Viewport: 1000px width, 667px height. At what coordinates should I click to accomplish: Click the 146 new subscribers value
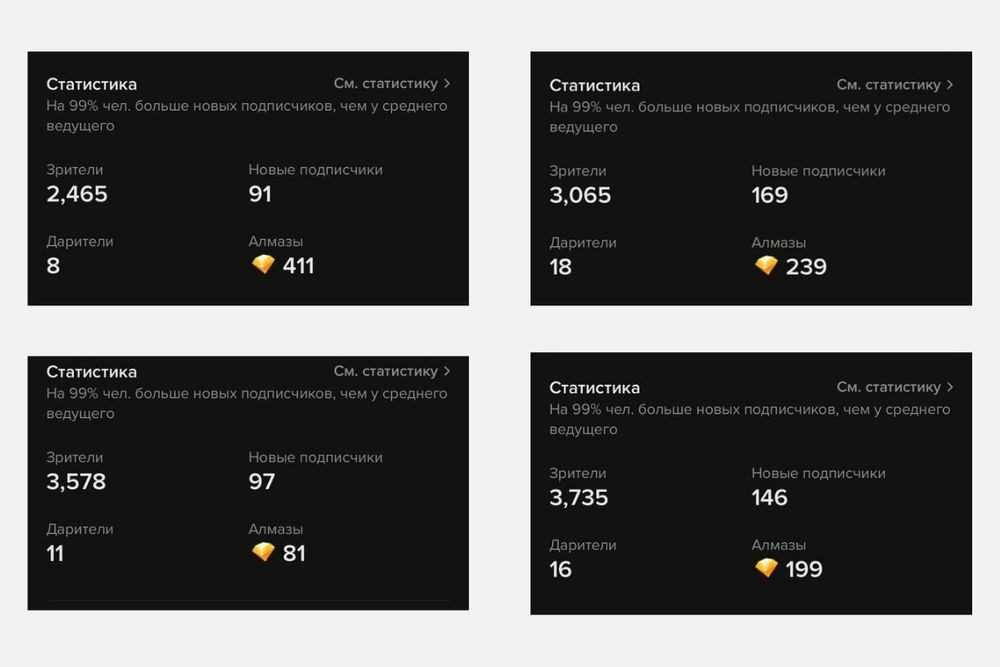(x=770, y=497)
